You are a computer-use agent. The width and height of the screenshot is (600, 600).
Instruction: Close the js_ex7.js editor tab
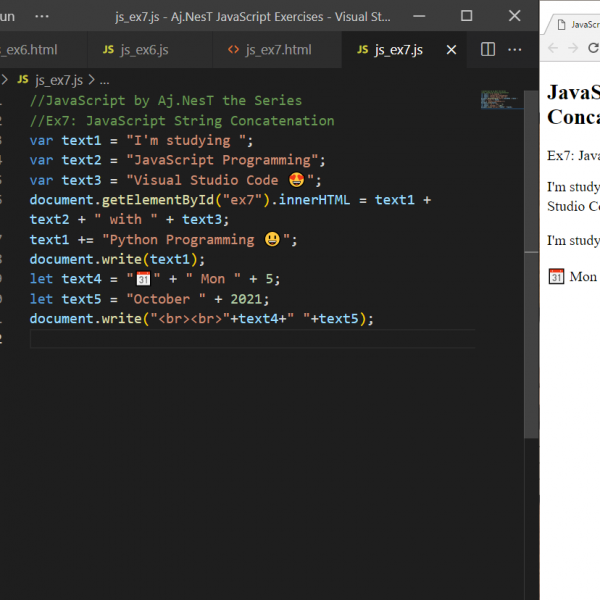click(x=451, y=50)
